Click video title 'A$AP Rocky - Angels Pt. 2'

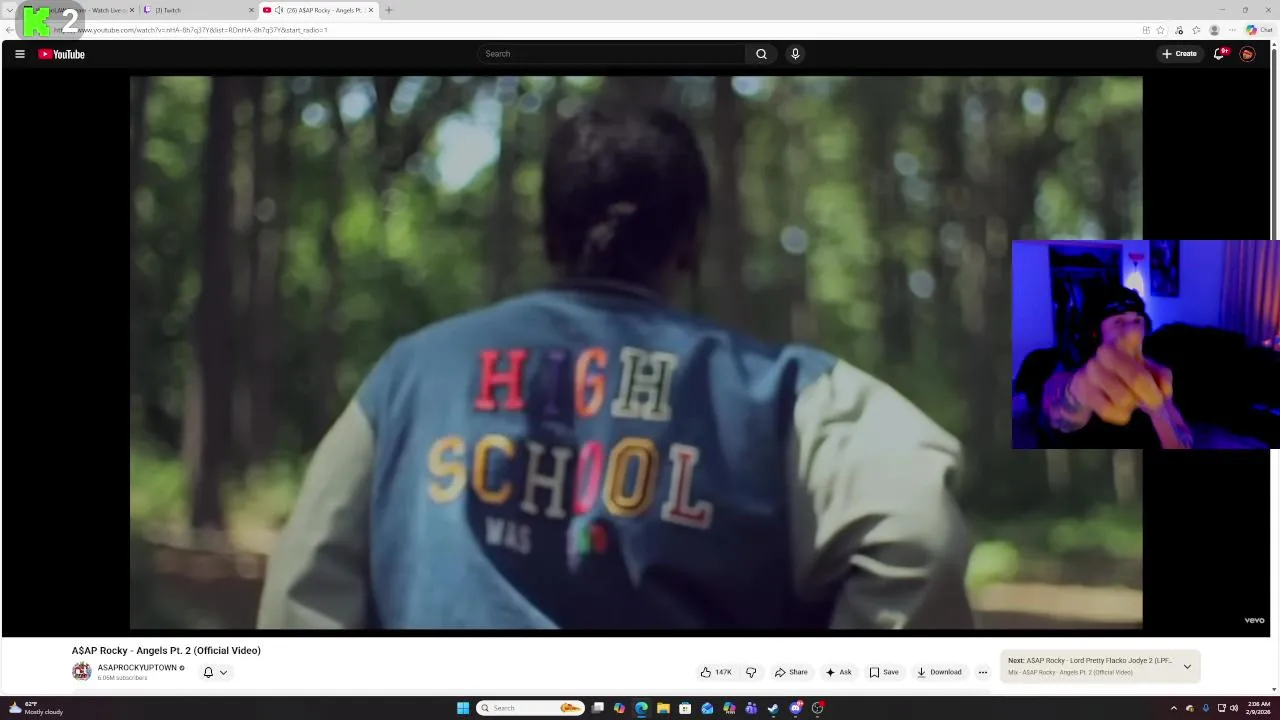166,650
